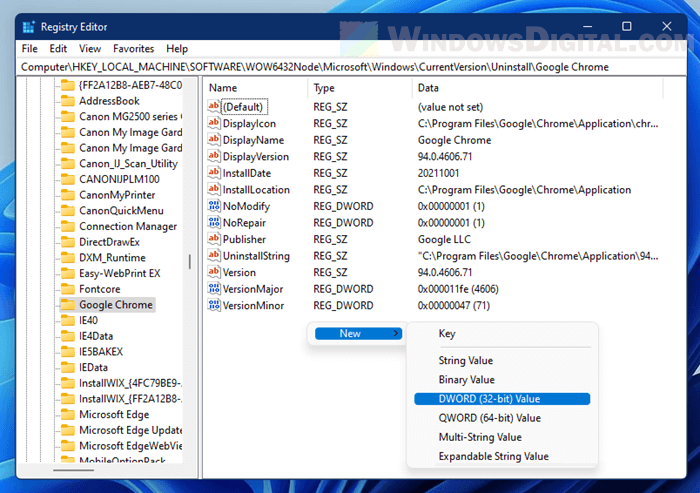700x493 pixels.
Task: Click the UninstallString string value icon
Action: pos(214,255)
